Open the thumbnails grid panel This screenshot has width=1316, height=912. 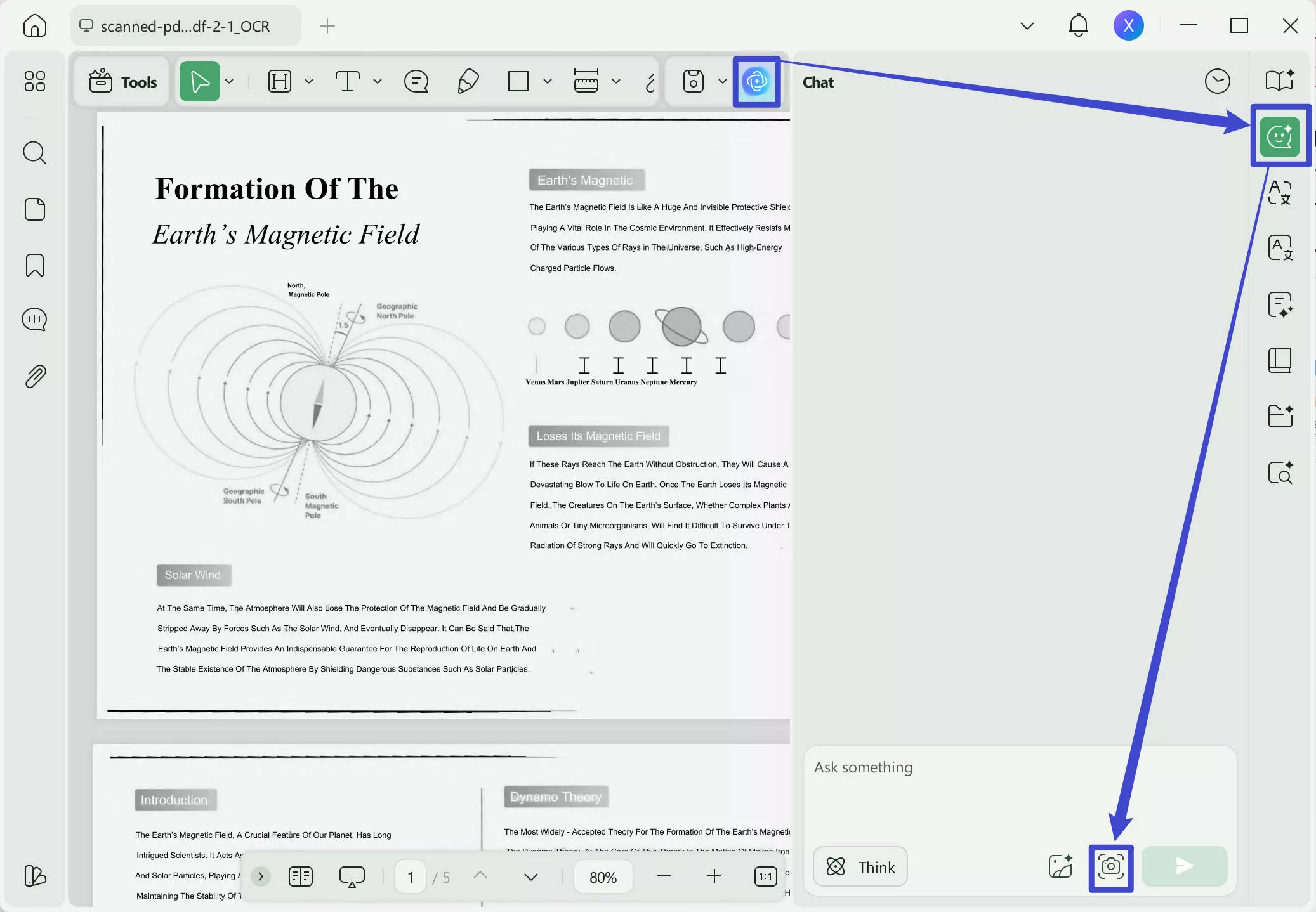35,81
